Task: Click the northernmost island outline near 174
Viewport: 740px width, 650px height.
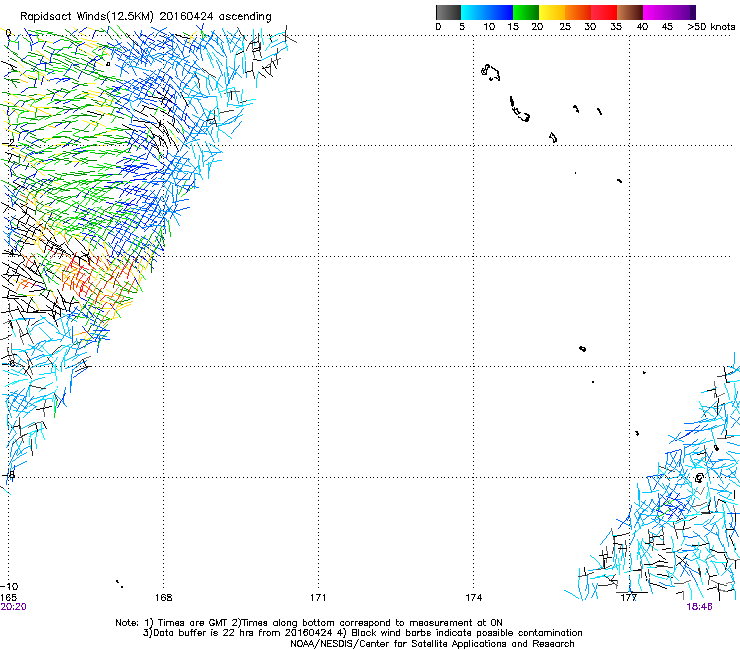Action: (x=490, y=72)
